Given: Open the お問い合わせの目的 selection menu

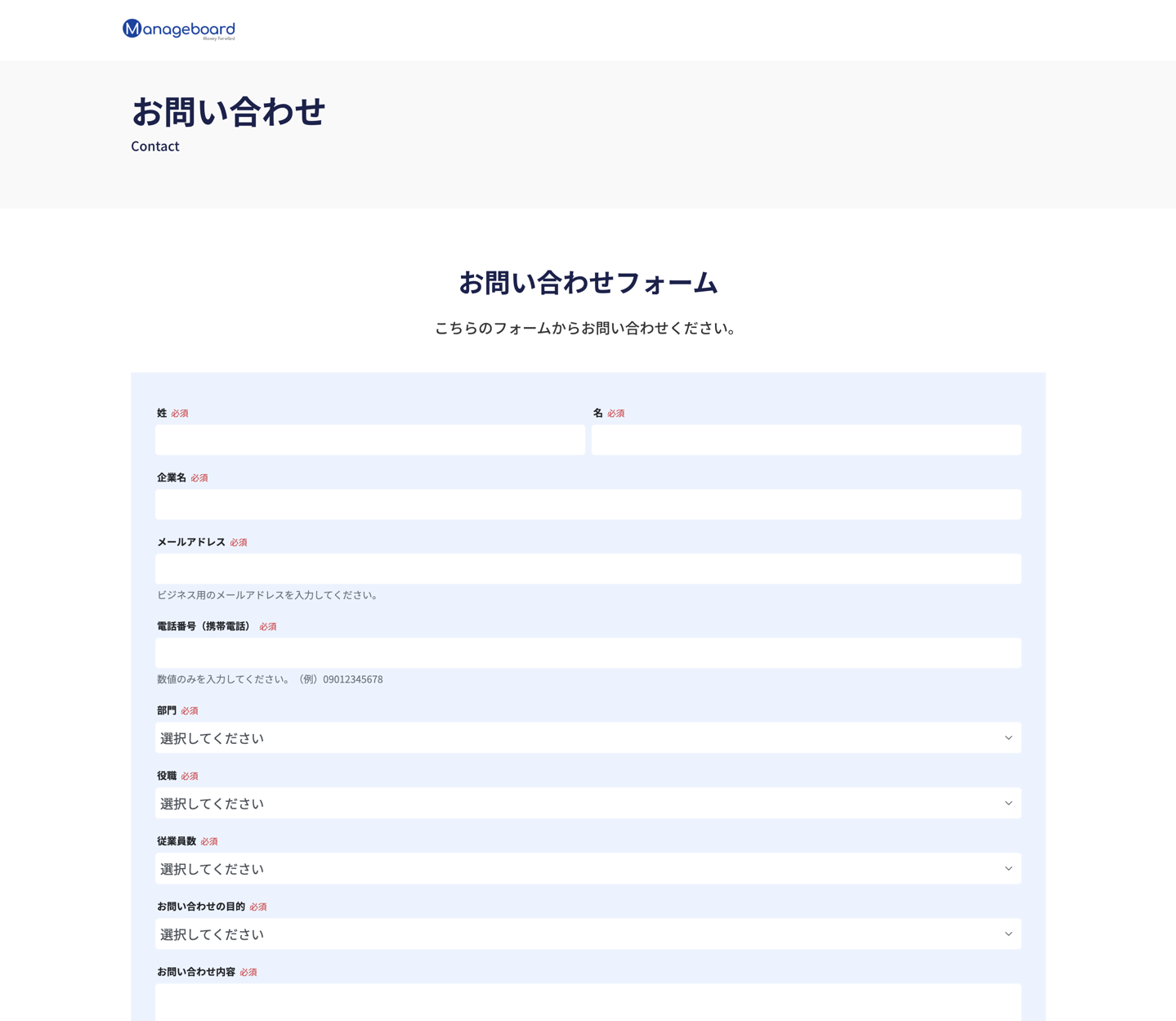Looking at the screenshot, I should tap(588, 934).
